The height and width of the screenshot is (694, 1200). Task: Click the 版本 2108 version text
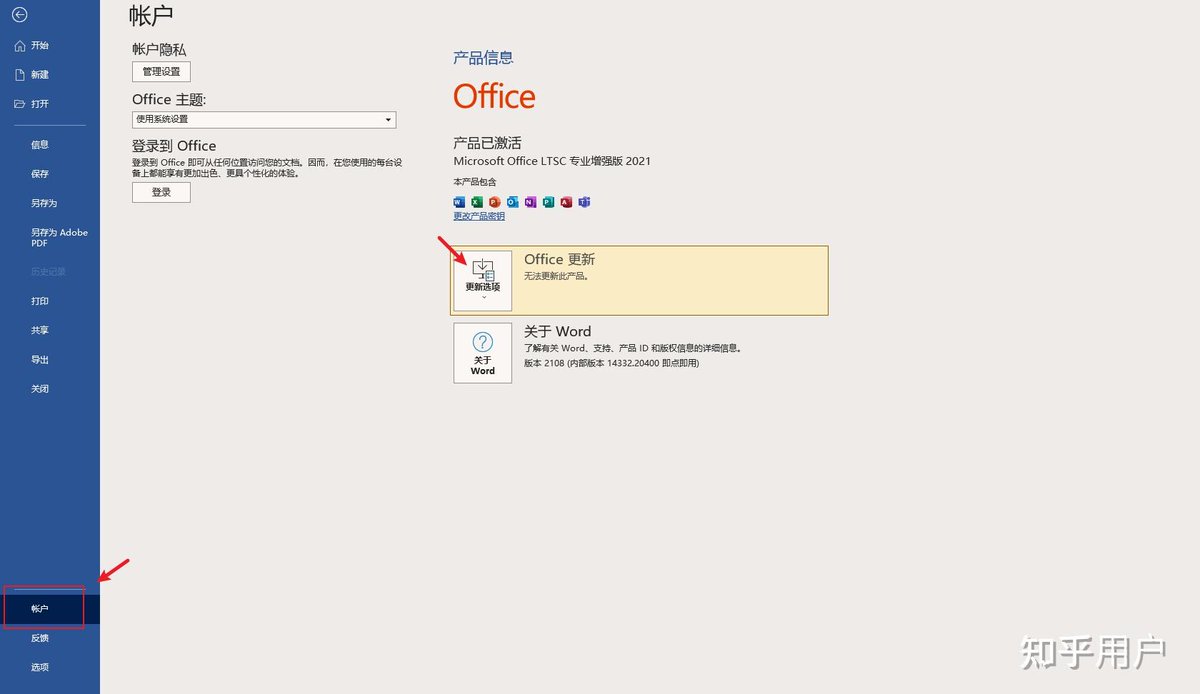pyautogui.click(x=611, y=363)
